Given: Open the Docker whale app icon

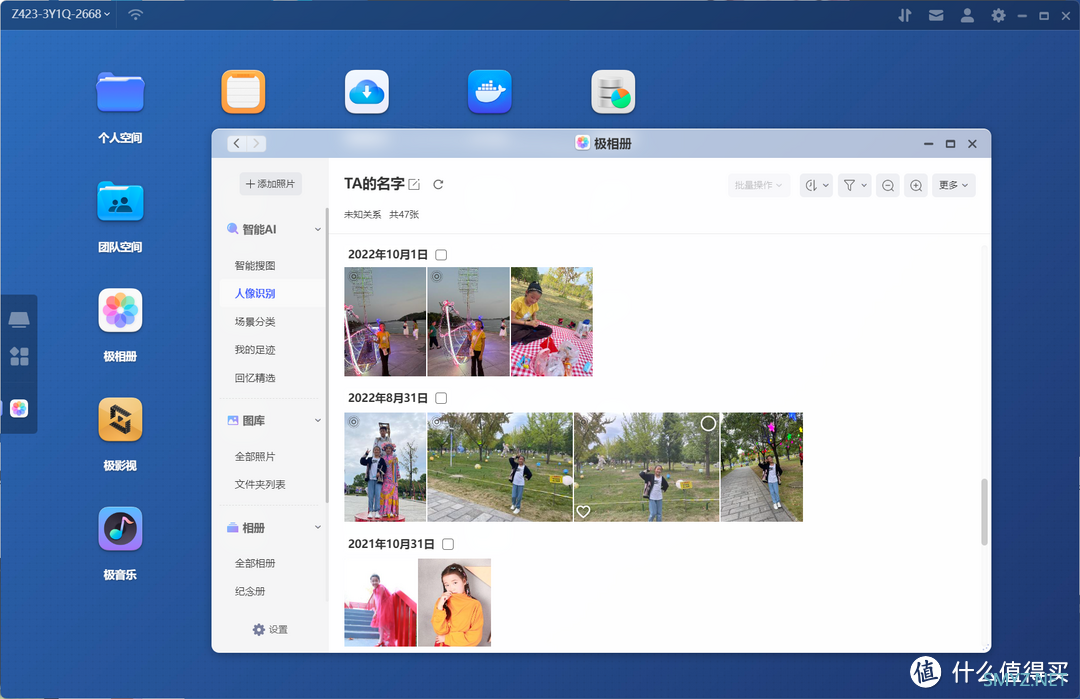Looking at the screenshot, I should [x=490, y=92].
